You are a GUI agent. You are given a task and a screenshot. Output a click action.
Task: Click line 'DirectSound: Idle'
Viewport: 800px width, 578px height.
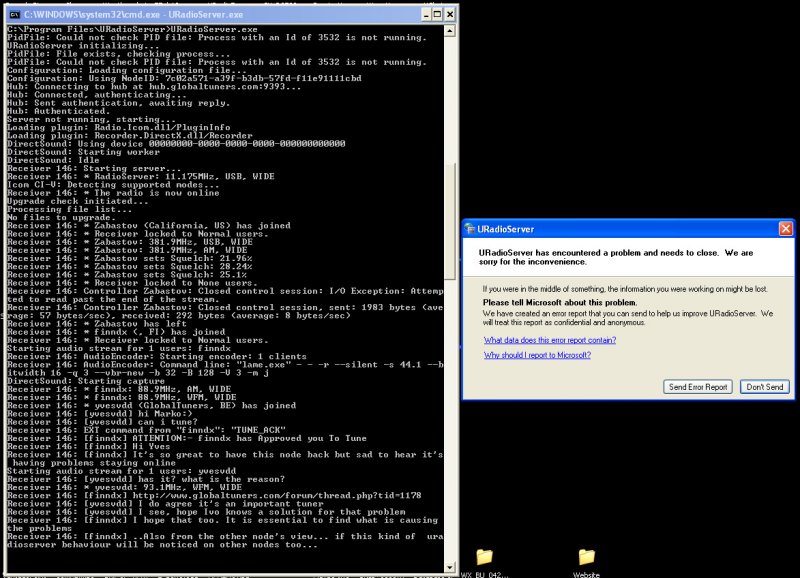tap(53, 160)
